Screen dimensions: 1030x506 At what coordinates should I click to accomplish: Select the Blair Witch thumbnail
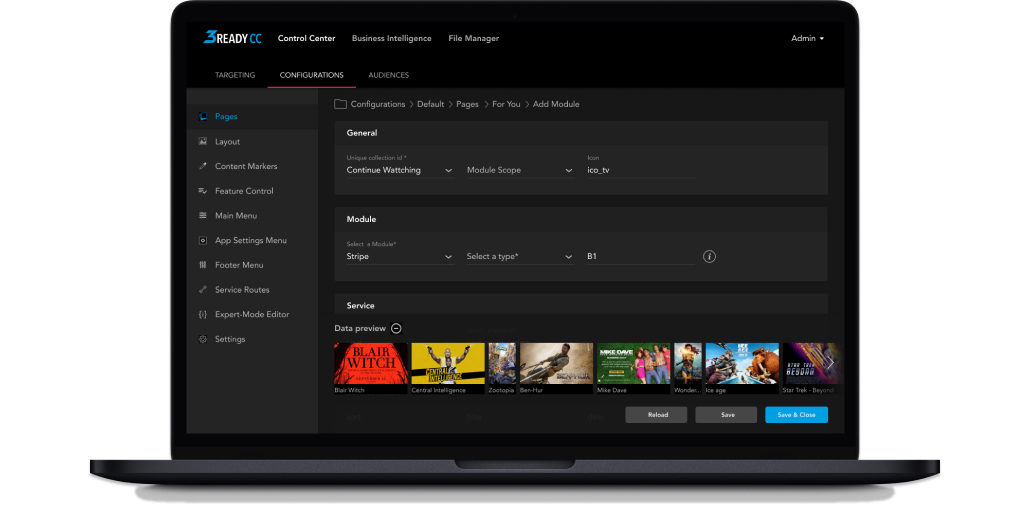370,363
